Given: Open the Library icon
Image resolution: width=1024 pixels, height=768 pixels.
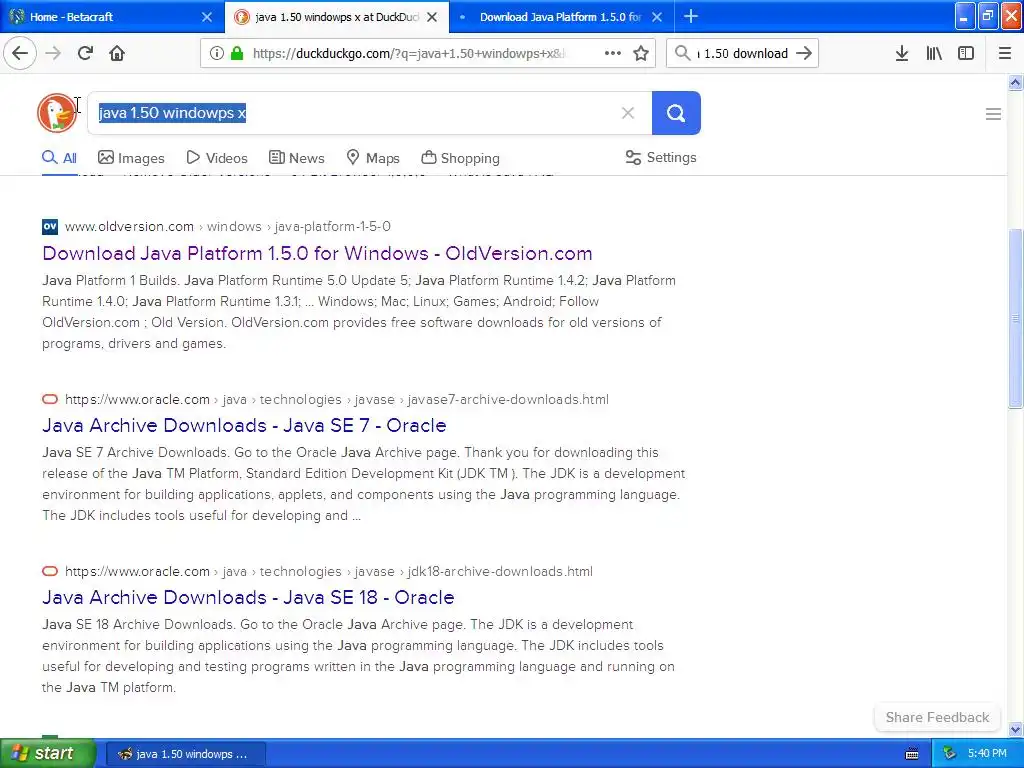Looking at the screenshot, I should click(x=934, y=53).
